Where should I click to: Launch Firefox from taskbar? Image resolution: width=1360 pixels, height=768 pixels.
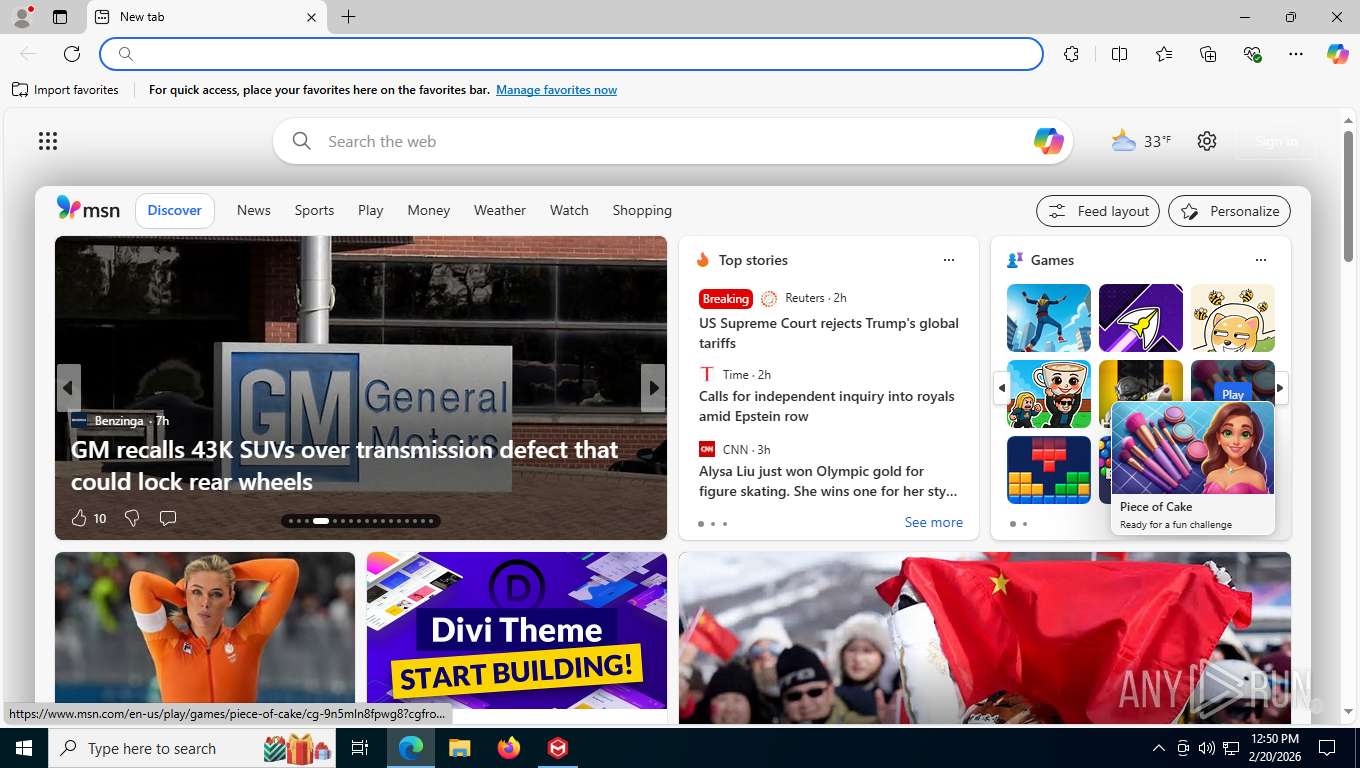[x=509, y=748]
